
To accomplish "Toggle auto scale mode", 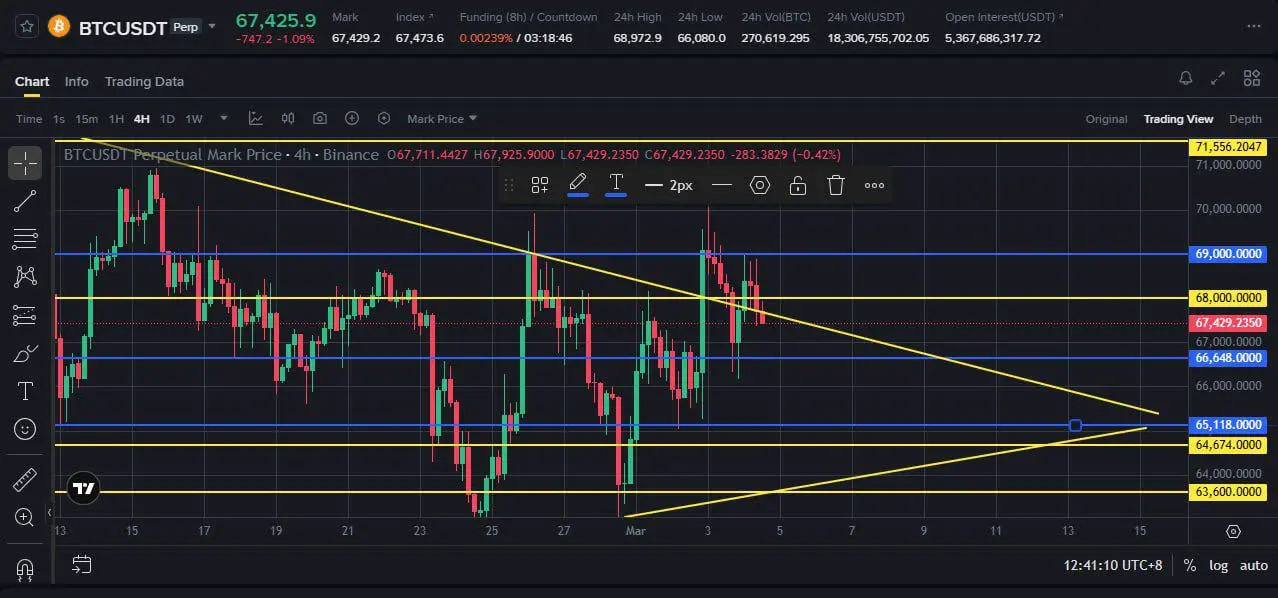I will (x=1254, y=565).
